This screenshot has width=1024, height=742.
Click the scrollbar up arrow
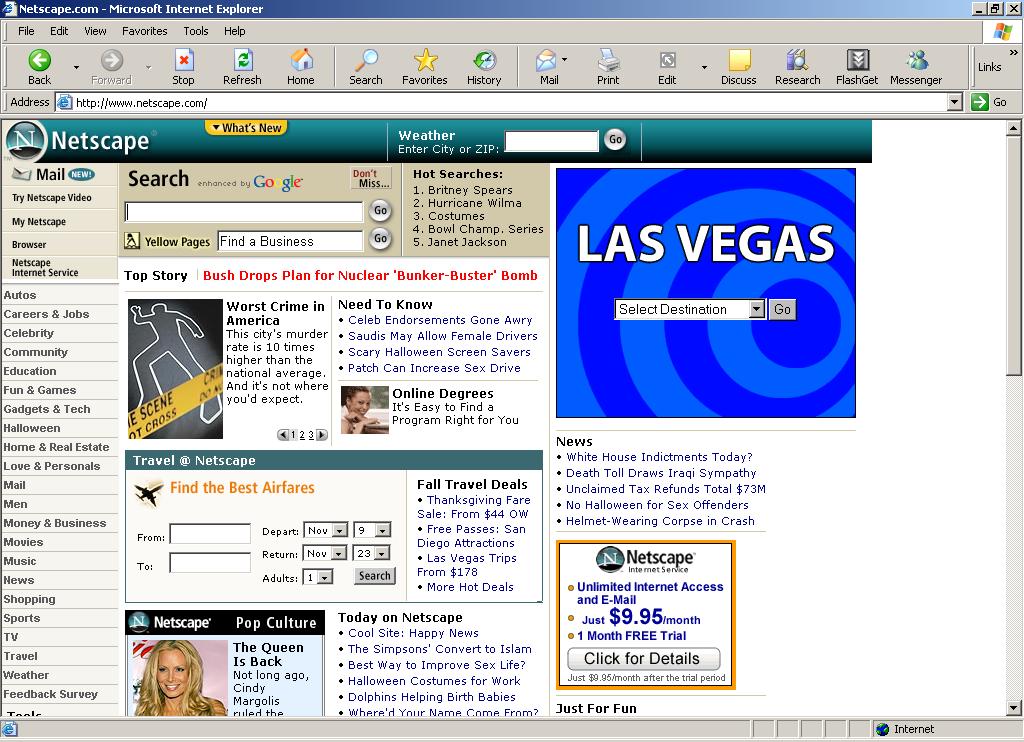pyautogui.click(x=1014, y=128)
